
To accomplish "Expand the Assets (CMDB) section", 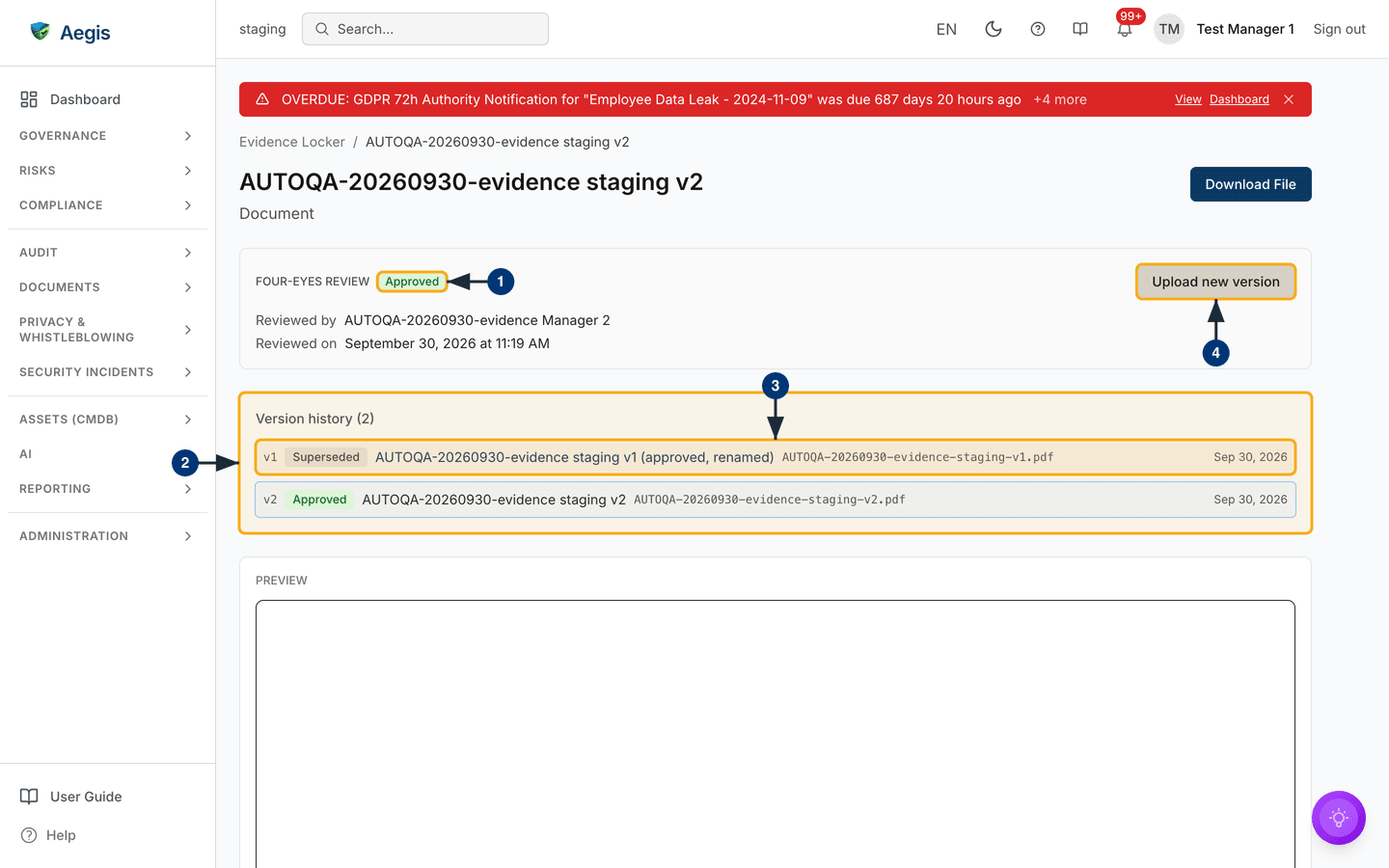I will point(106,420).
